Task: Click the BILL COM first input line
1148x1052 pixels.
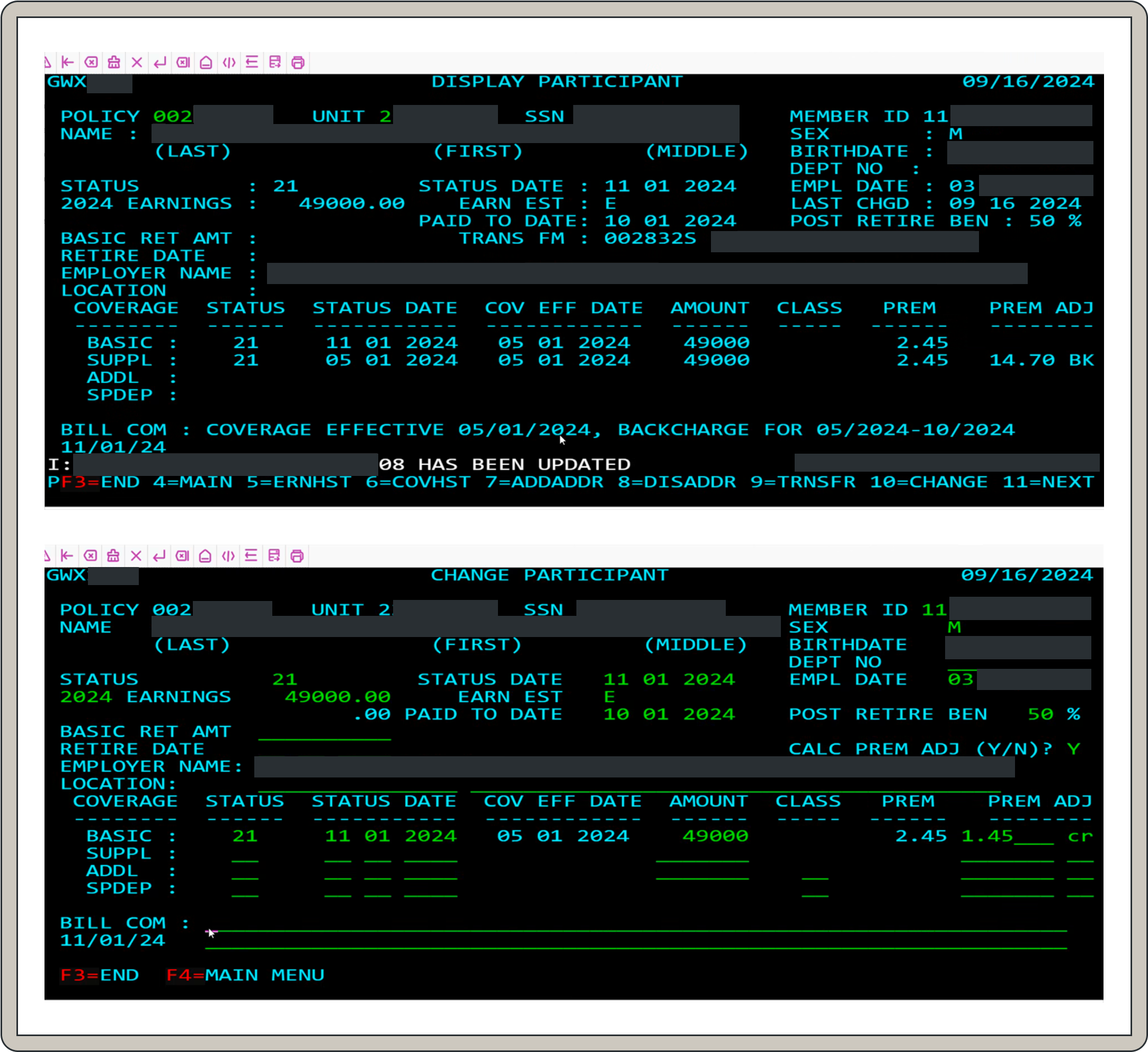Action: pyautogui.click(x=635, y=925)
